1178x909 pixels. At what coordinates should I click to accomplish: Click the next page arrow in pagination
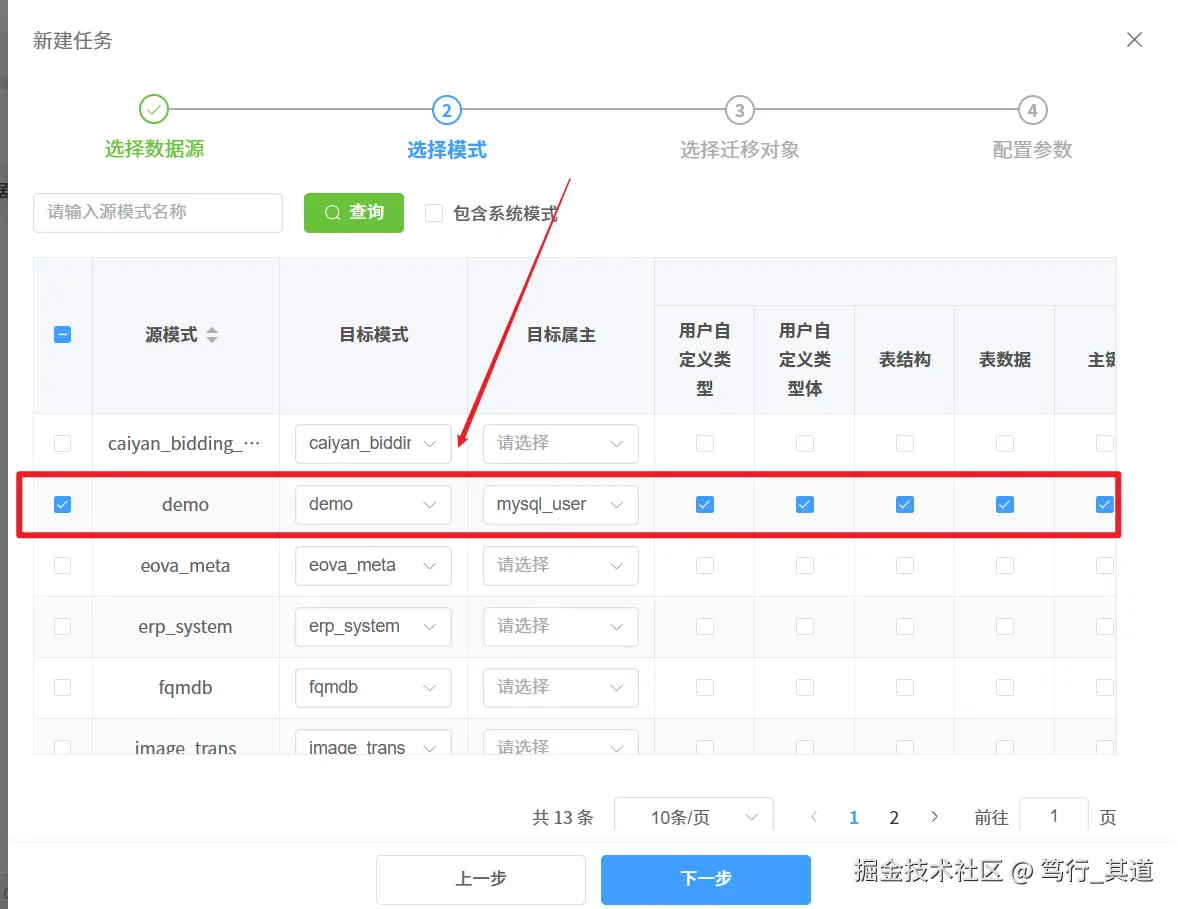coord(934,817)
